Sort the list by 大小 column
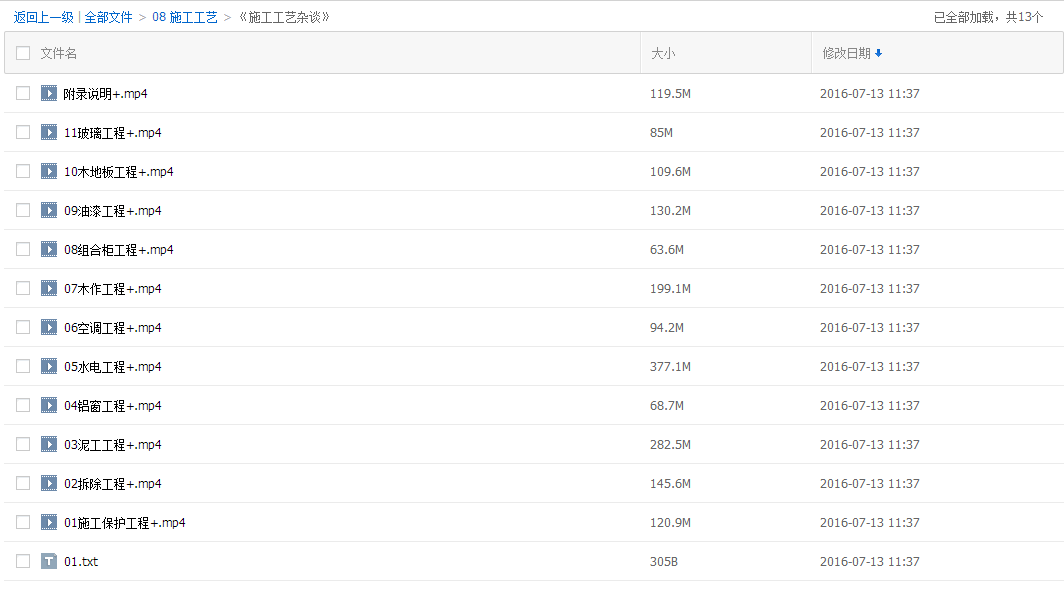The image size is (1064, 596). (x=663, y=53)
